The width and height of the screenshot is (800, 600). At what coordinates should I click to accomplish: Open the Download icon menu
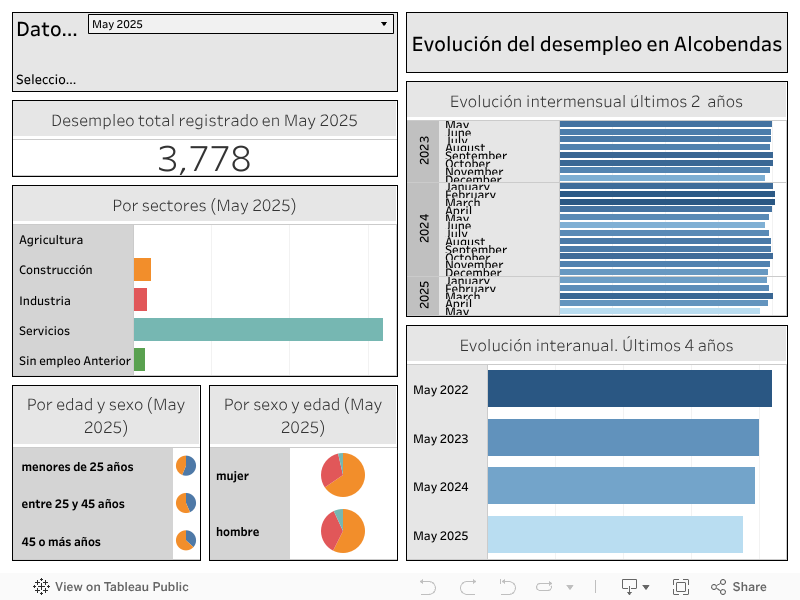coord(635,587)
